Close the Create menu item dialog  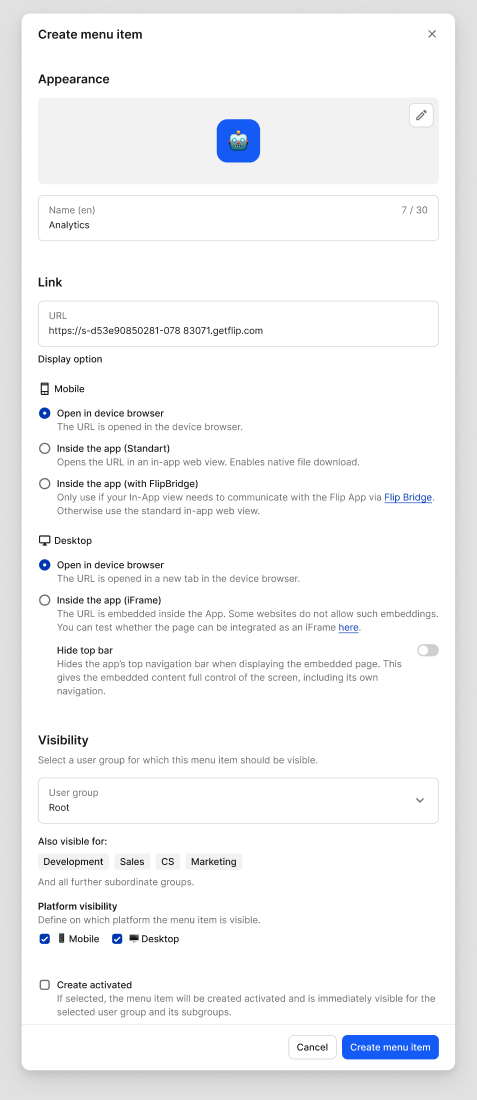coord(432,34)
